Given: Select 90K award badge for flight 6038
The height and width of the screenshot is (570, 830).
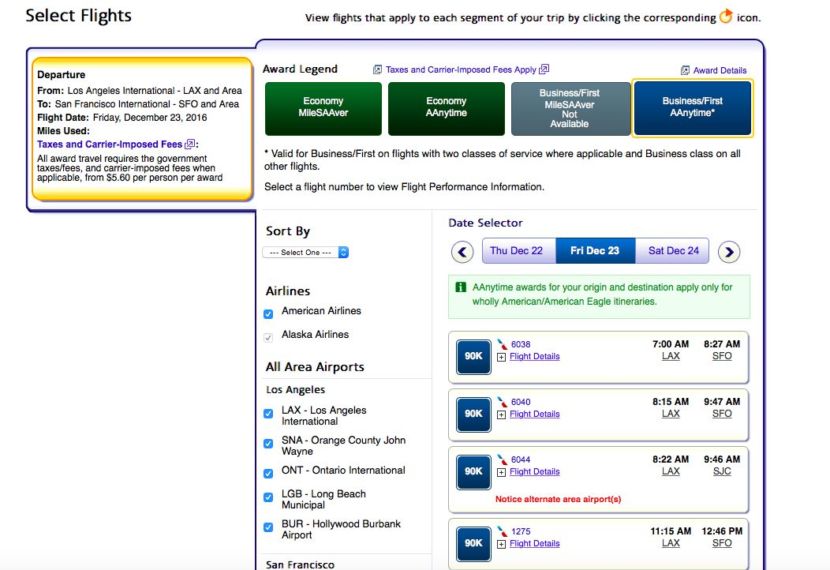Looking at the screenshot, I should (x=474, y=356).
